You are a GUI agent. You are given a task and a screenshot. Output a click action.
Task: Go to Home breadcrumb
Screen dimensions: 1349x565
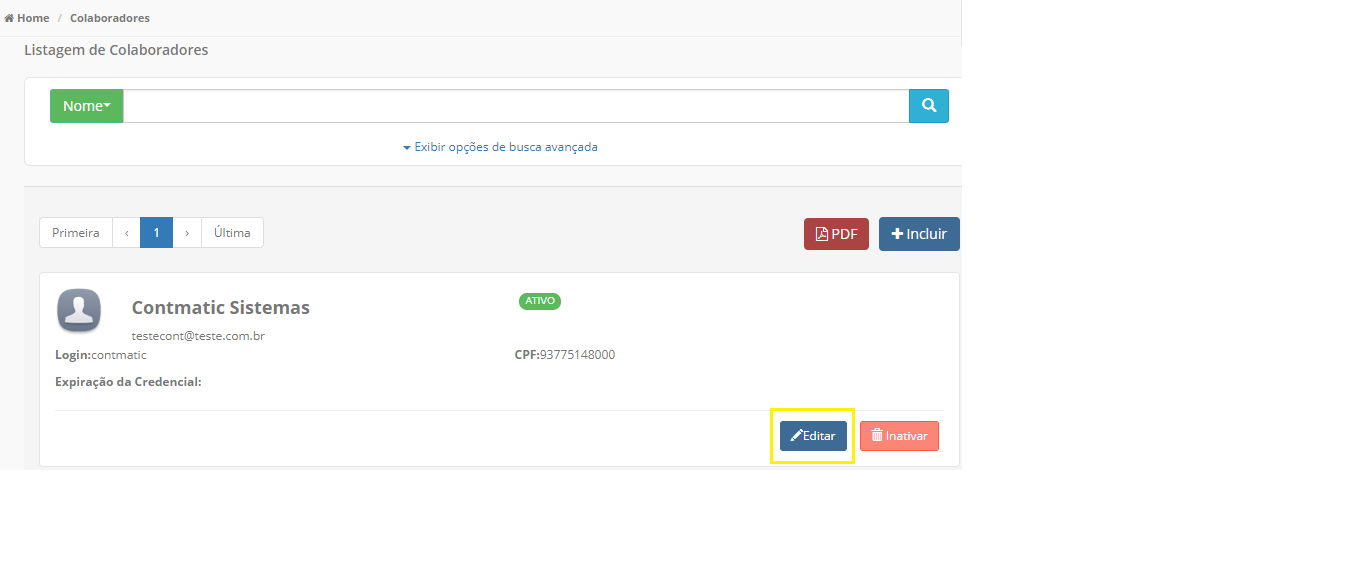(x=27, y=18)
